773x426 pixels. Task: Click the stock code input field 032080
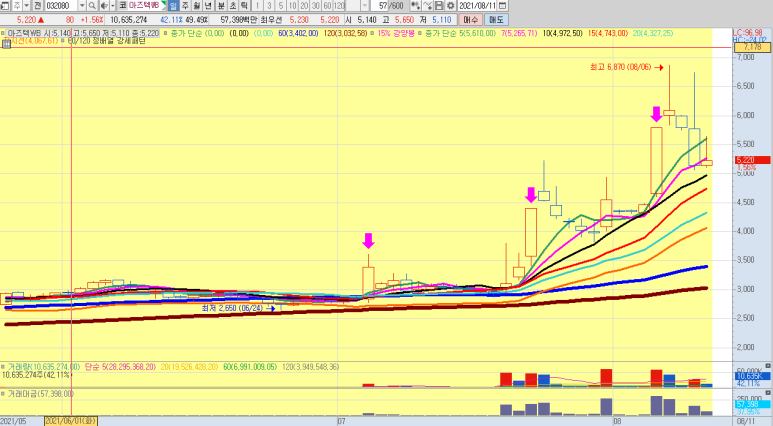pyautogui.click(x=61, y=6)
